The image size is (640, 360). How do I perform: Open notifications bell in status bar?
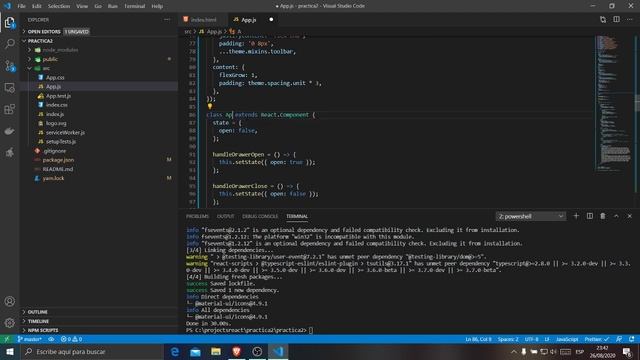pyautogui.click(x=632, y=339)
